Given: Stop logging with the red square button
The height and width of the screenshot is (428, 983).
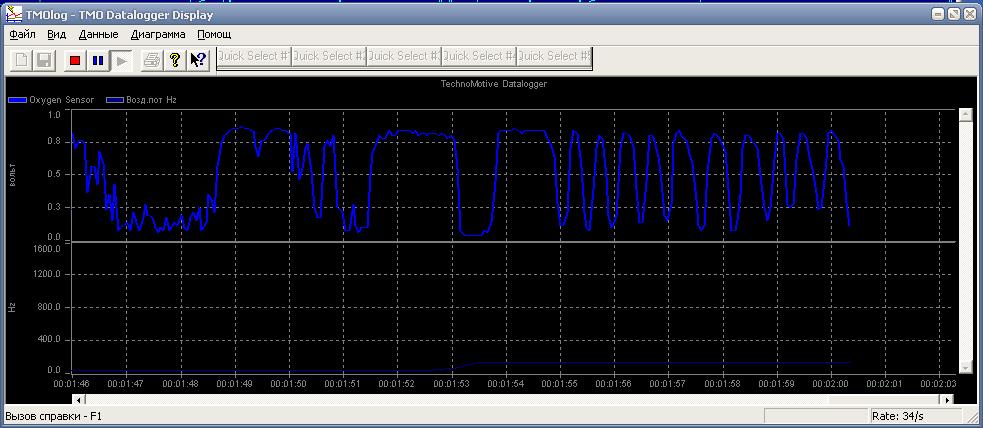Looking at the screenshot, I should (74, 60).
